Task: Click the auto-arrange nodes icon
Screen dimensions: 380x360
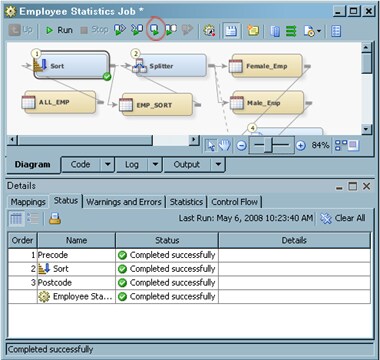Action: pos(341,145)
